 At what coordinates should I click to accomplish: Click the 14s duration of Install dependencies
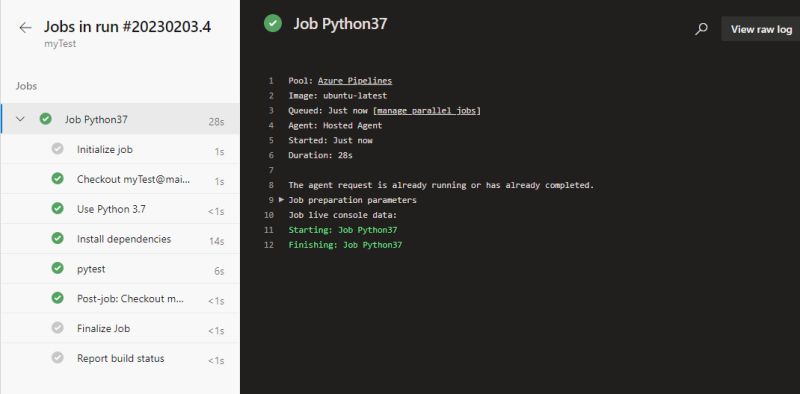point(216,241)
